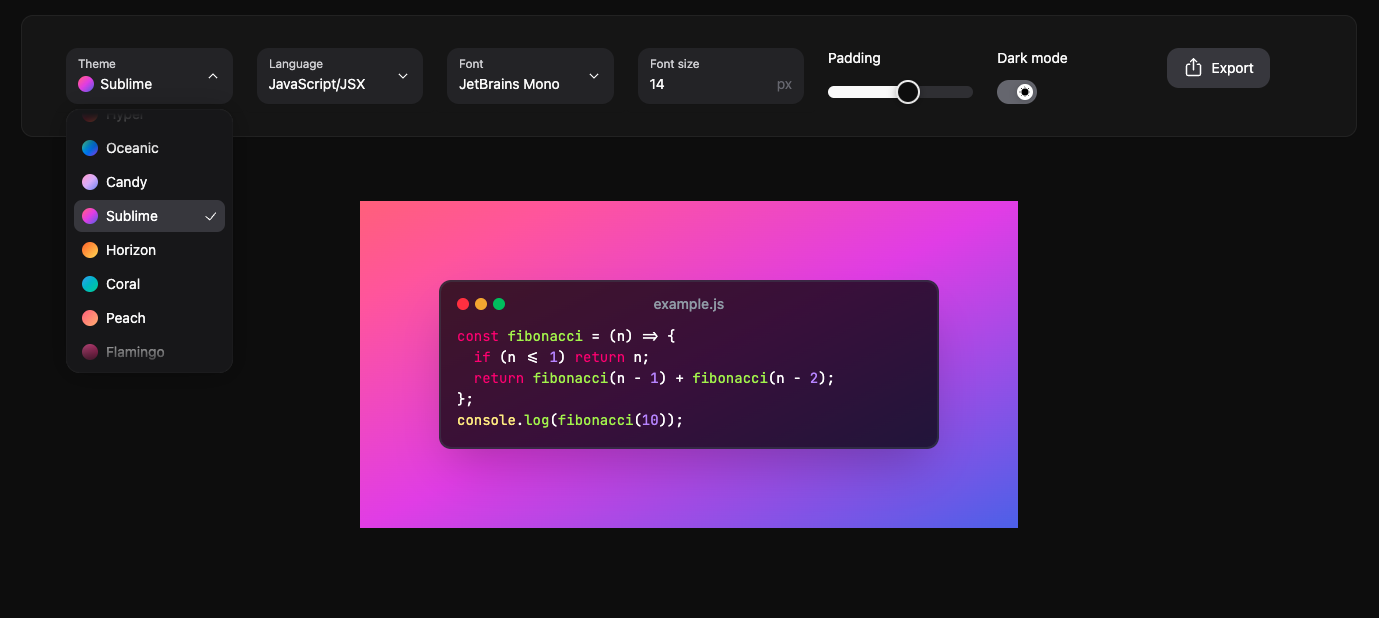The width and height of the screenshot is (1379, 618).
Task: Click the Padding slider handle
Action: point(907,92)
